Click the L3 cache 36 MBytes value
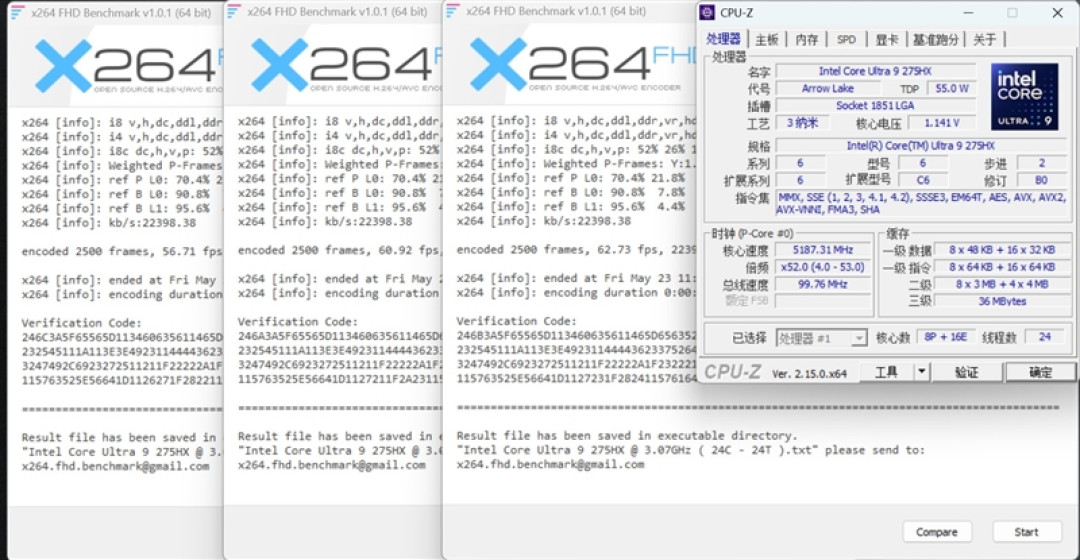 click(x=1001, y=301)
